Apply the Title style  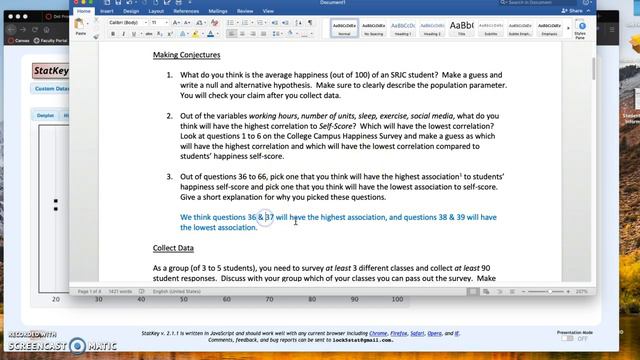(461, 29)
